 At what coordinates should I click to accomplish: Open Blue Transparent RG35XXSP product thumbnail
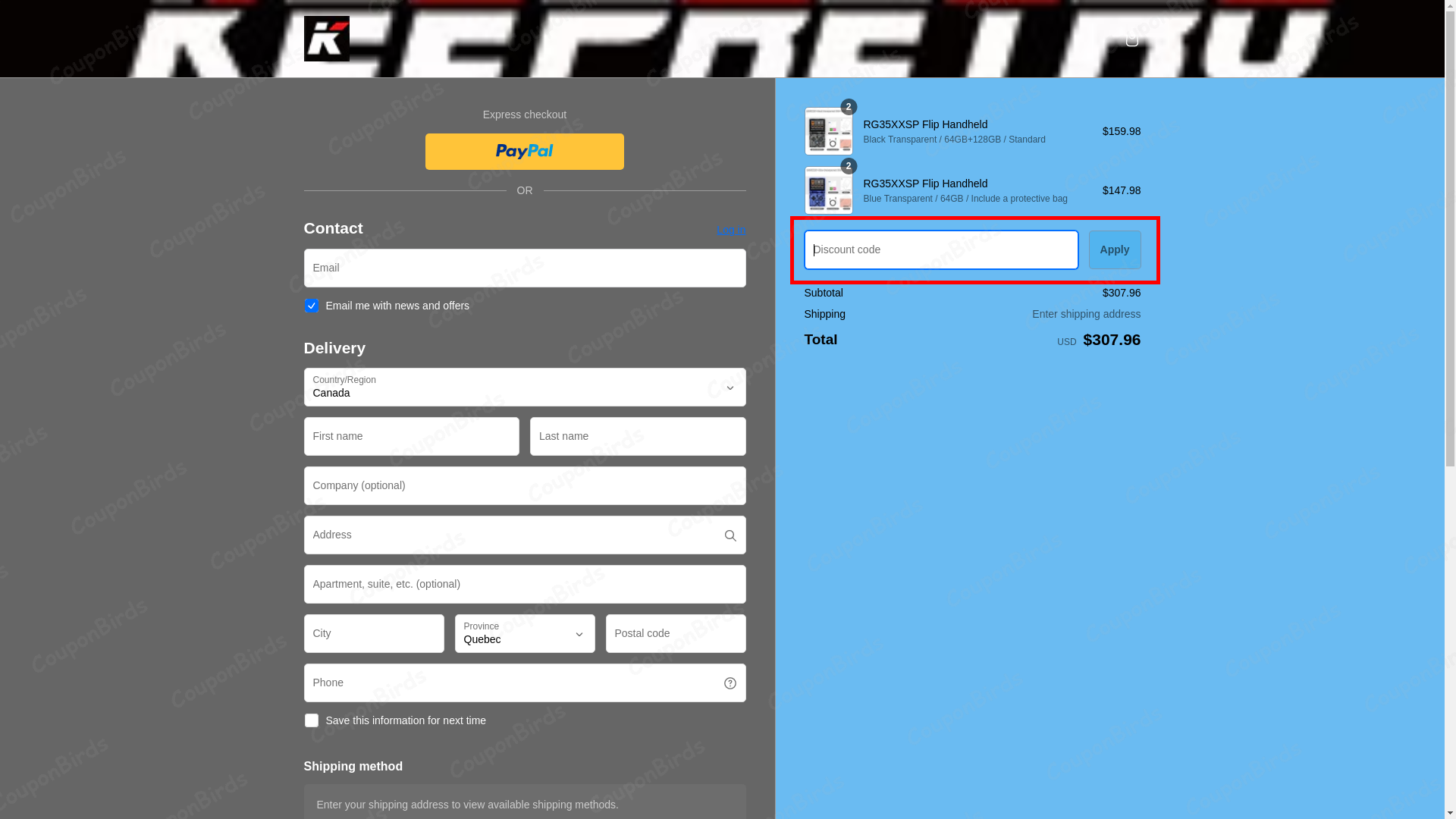[x=828, y=190]
